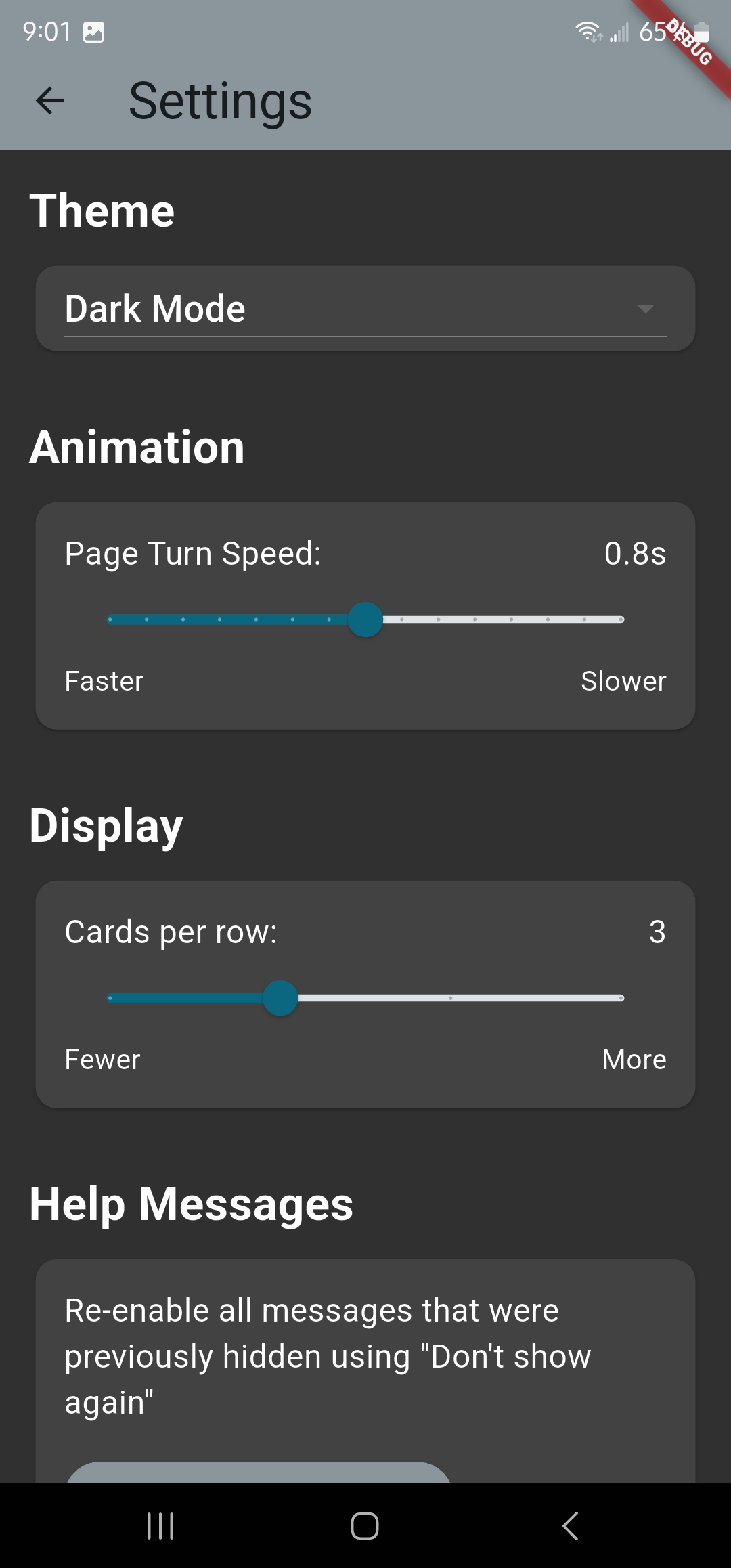The image size is (731, 1568).
Task: Tap the back arrow in Settings header
Action: click(49, 101)
